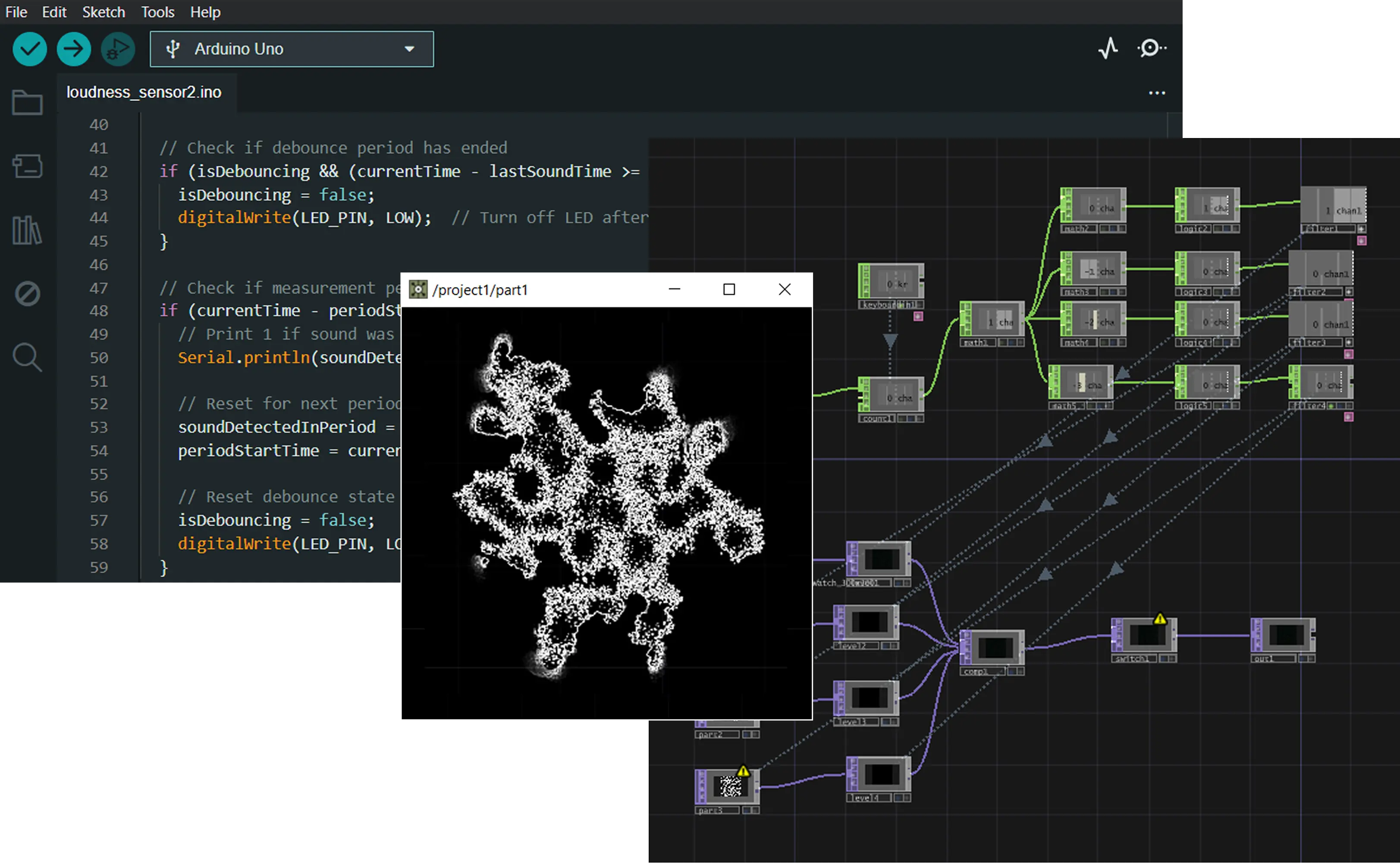Screen dimensions: 1400x863
Task: Toggle the flag buttons under out1 node
Action: pos(1308,659)
